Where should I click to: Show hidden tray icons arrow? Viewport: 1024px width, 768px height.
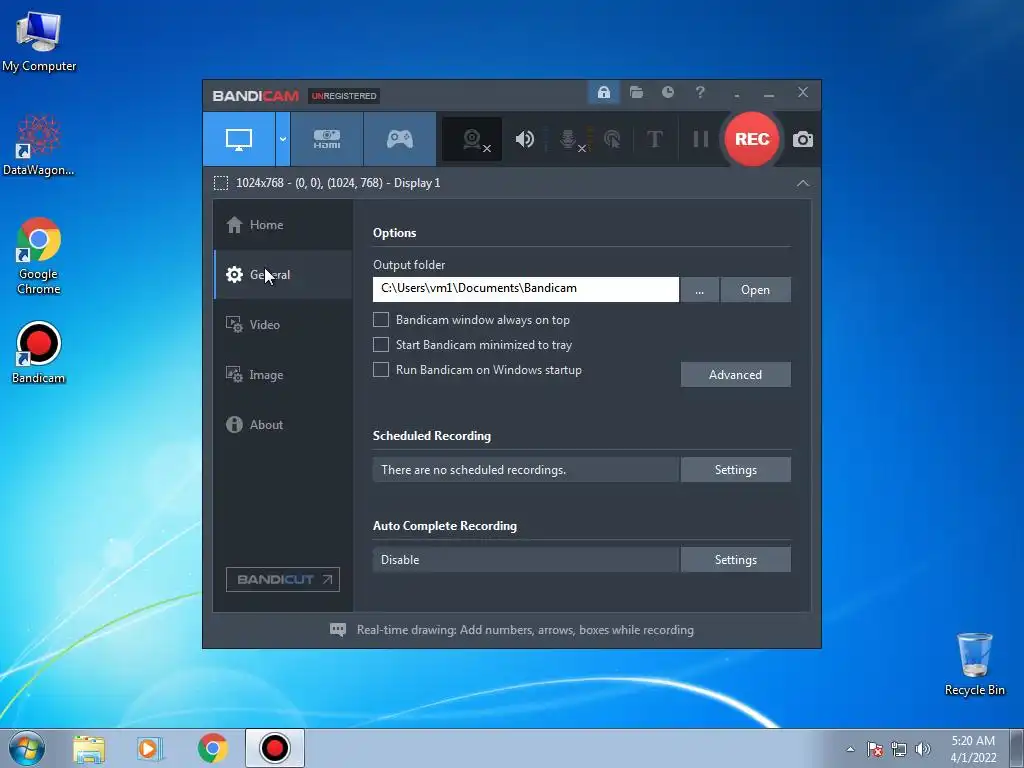(850, 749)
